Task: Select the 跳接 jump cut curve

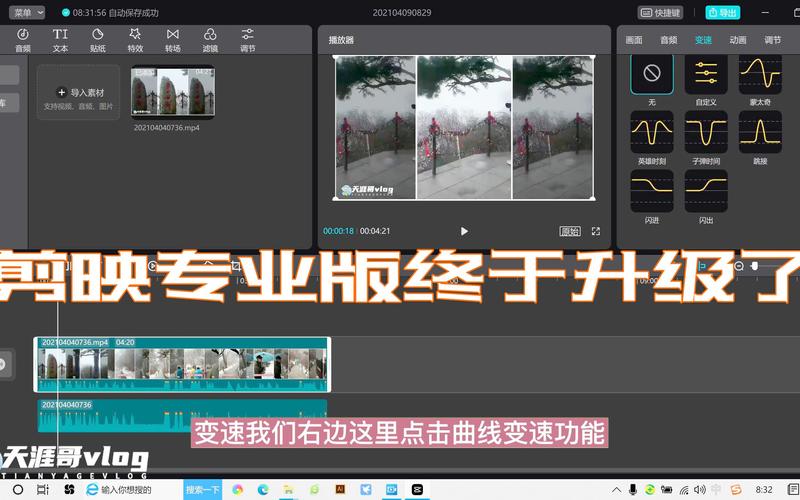Action: (x=760, y=132)
